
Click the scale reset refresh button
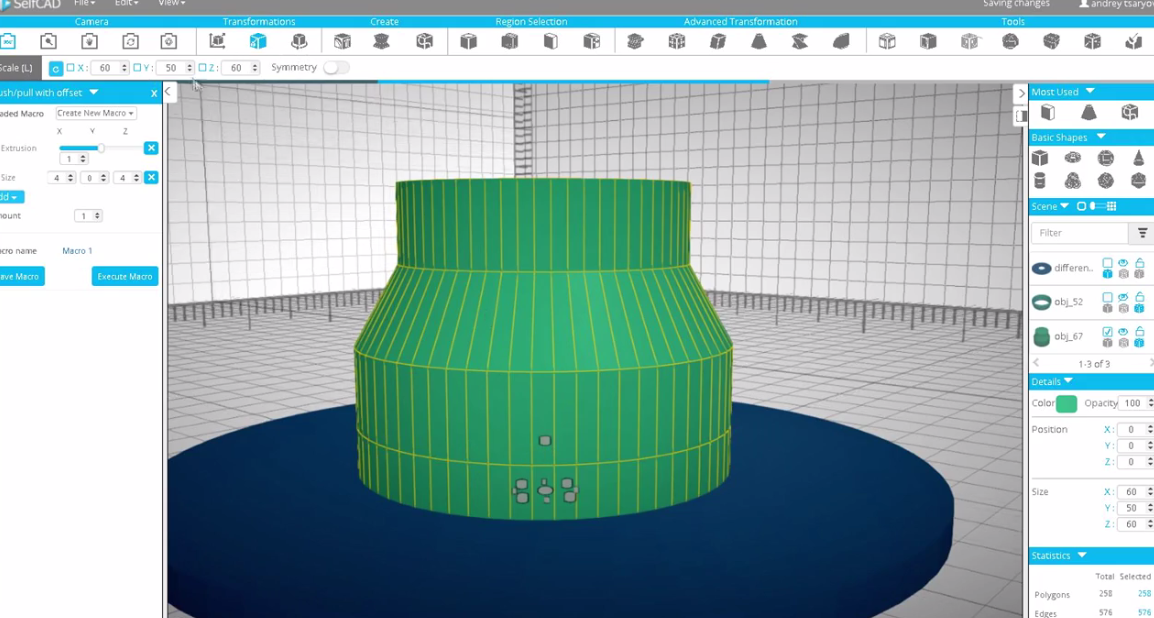click(x=55, y=68)
